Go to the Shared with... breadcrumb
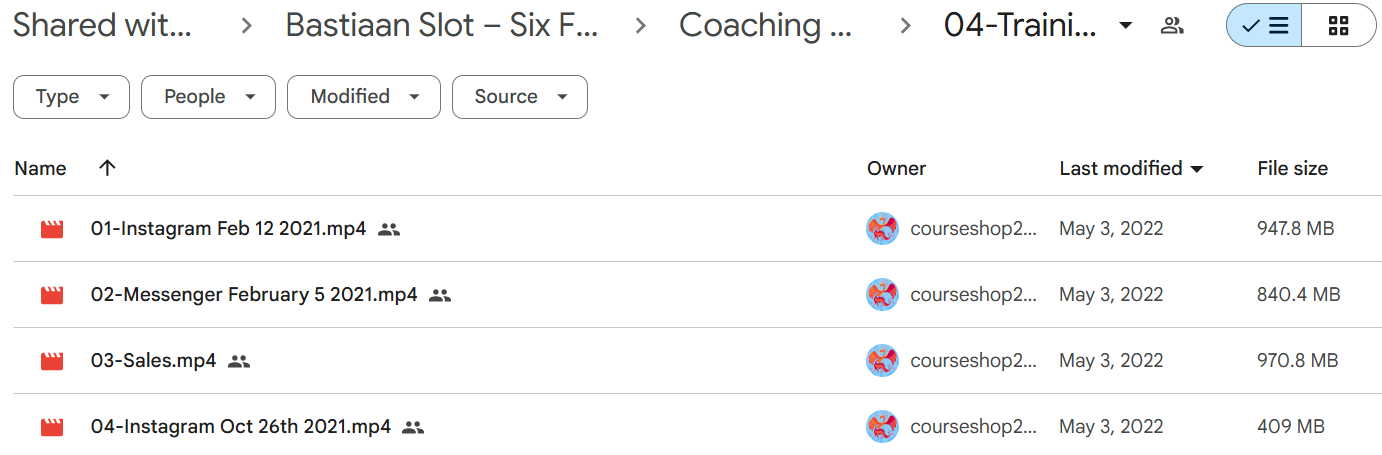This screenshot has width=1382, height=455. click(x=102, y=26)
